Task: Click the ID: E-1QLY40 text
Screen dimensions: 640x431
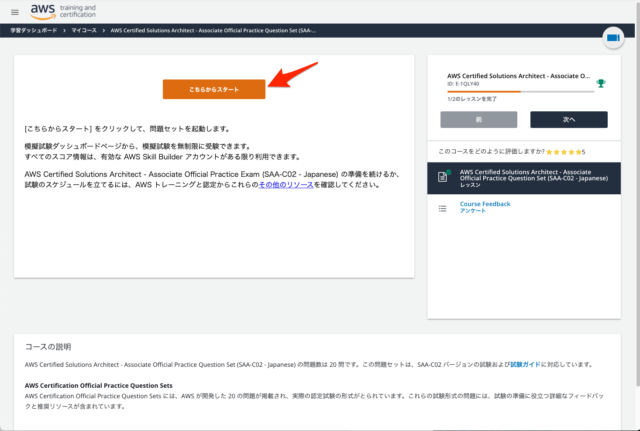Action: 463,84
